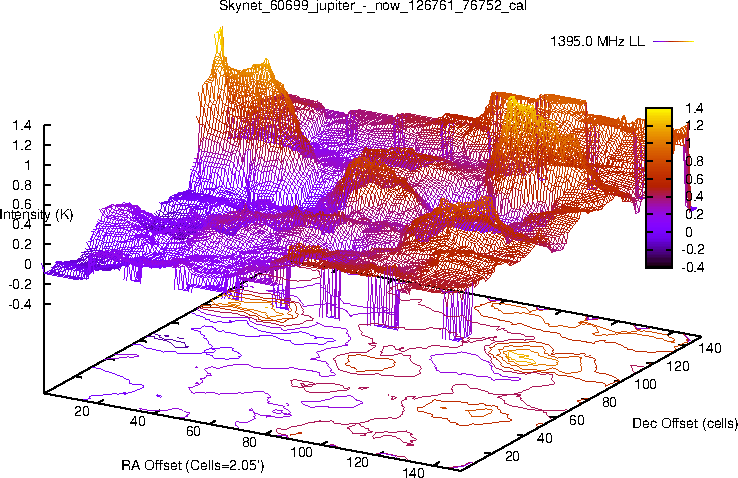Click the 20 tick on Dec Offset axis
The width and height of the screenshot is (738, 478).
pyautogui.click(x=512, y=456)
